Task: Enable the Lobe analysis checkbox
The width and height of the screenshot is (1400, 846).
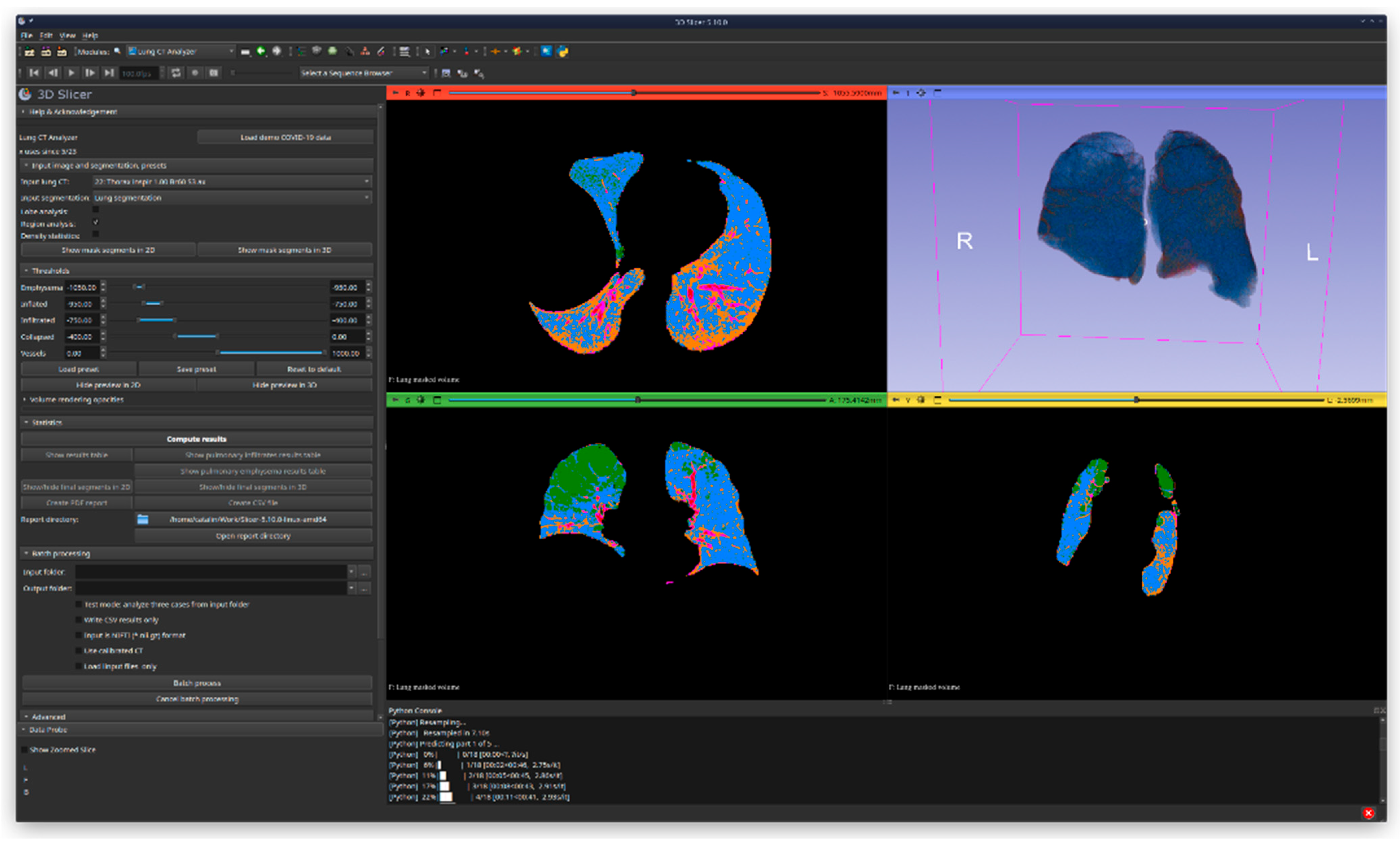Action: tap(96, 210)
